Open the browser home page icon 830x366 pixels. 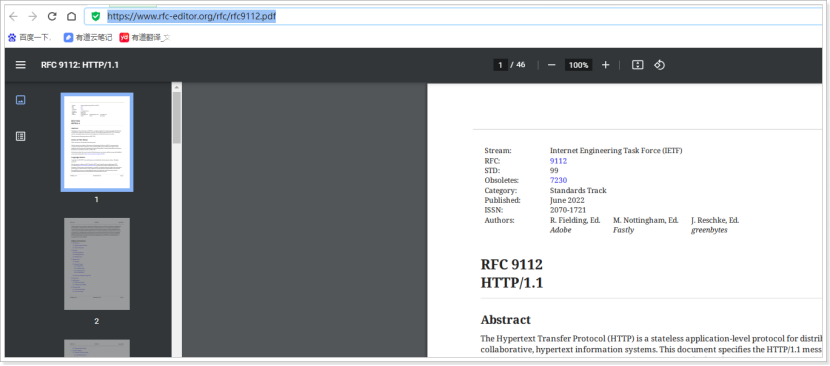71,16
